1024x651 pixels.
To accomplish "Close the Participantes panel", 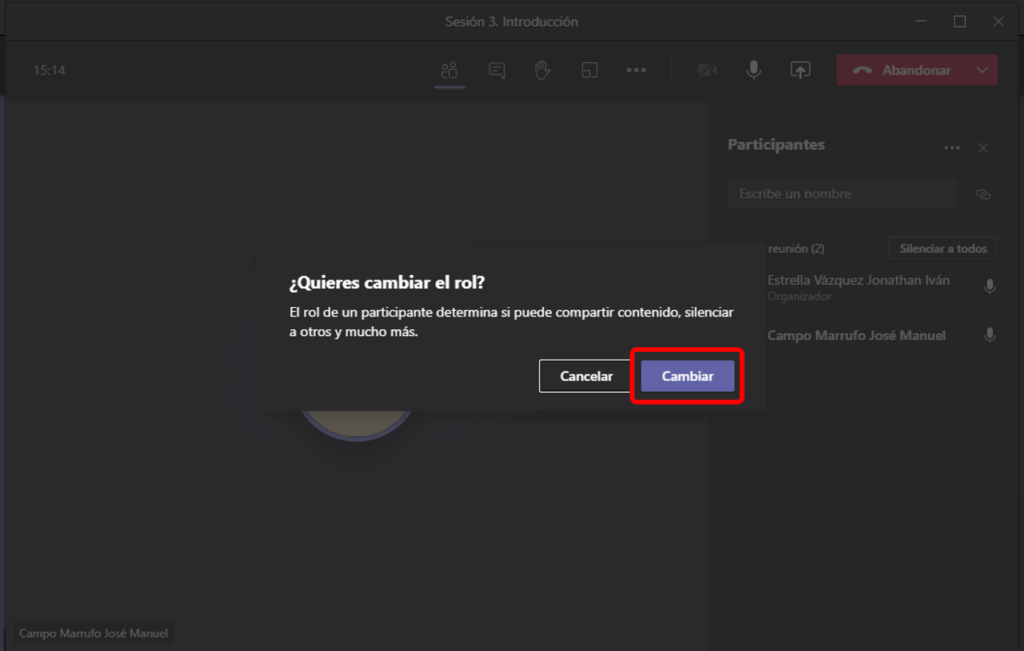I will (x=983, y=148).
